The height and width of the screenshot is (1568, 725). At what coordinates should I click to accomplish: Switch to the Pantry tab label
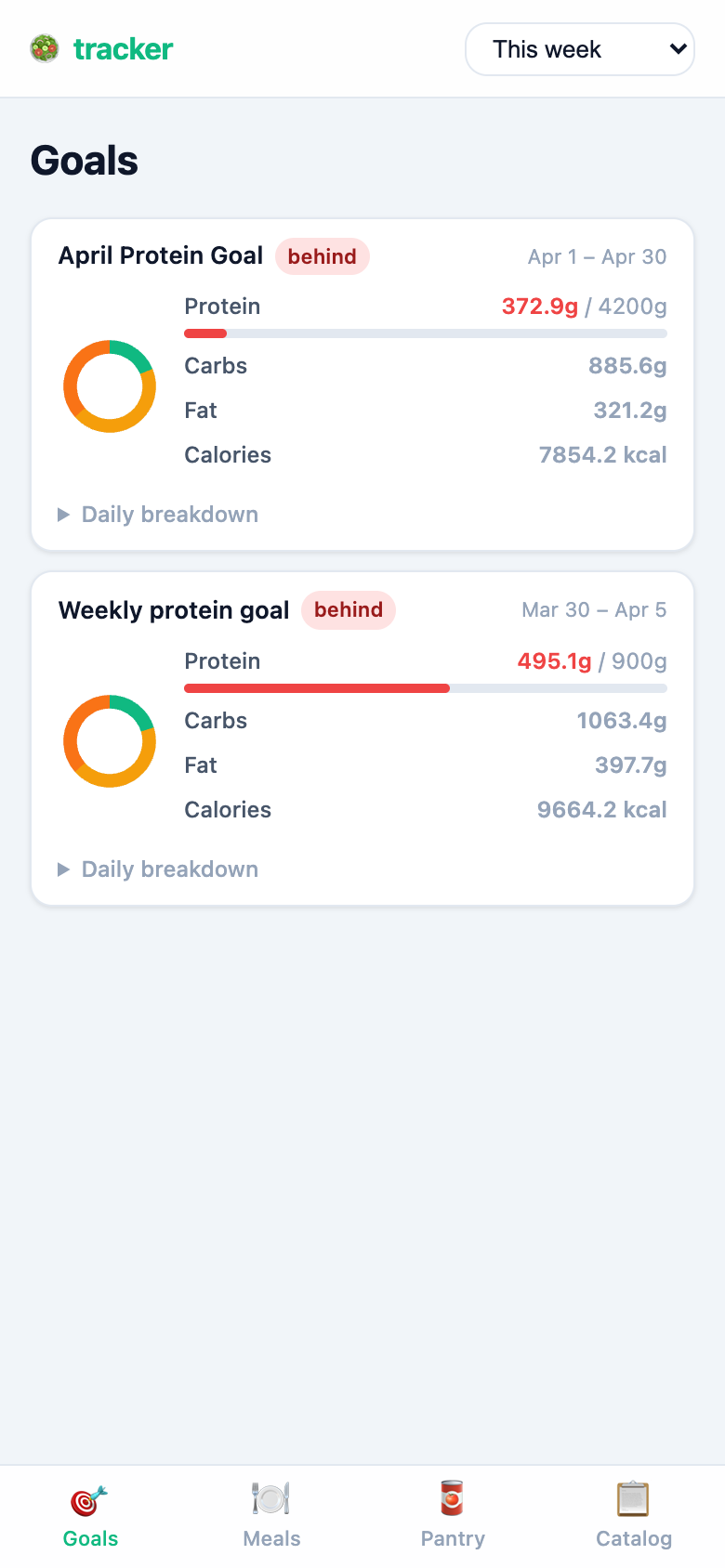point(453,1538)
